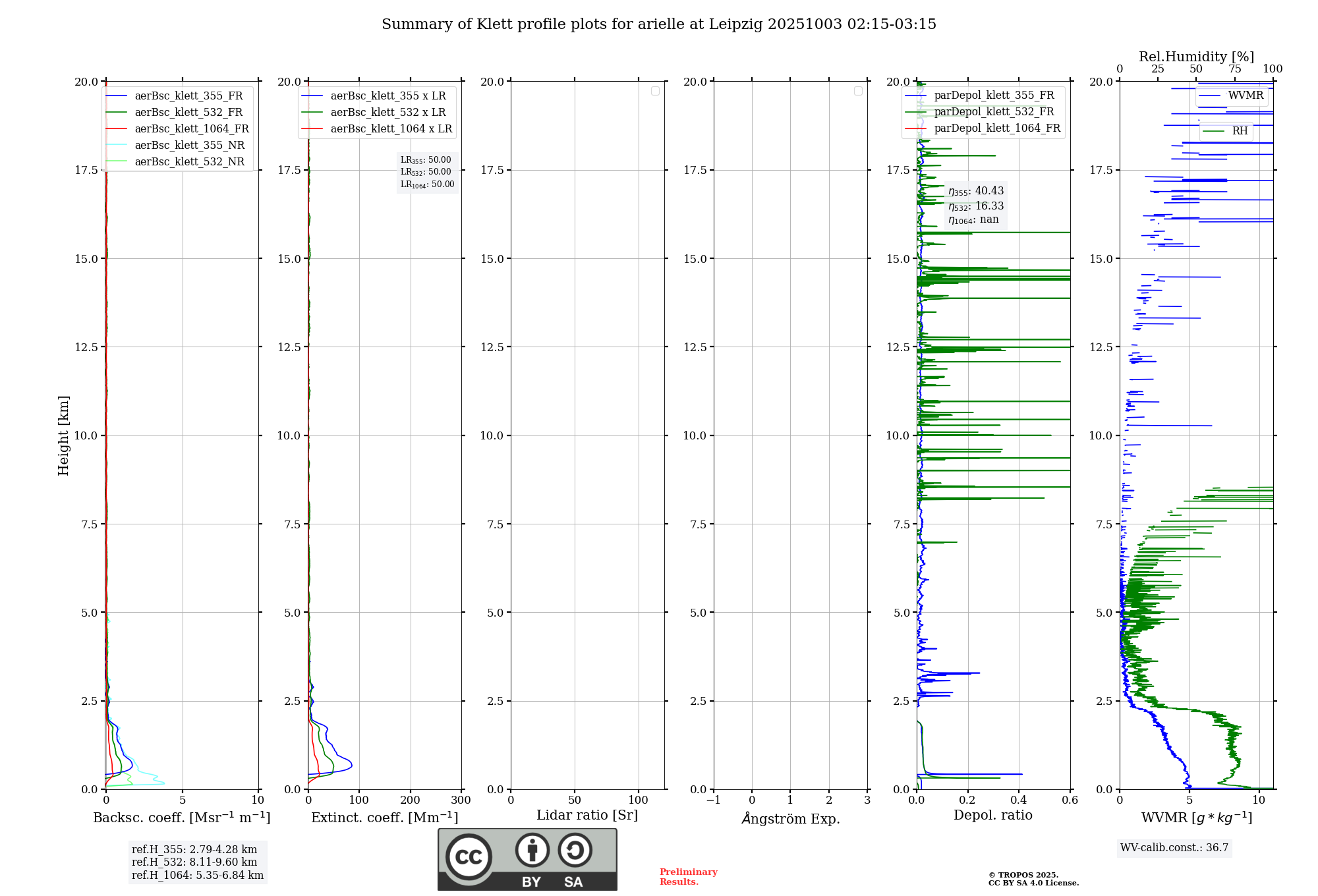Click the WV-calib.const. 36.7 box
The width and height of the screenshot is (1318, 896).
coord(1174,848)
